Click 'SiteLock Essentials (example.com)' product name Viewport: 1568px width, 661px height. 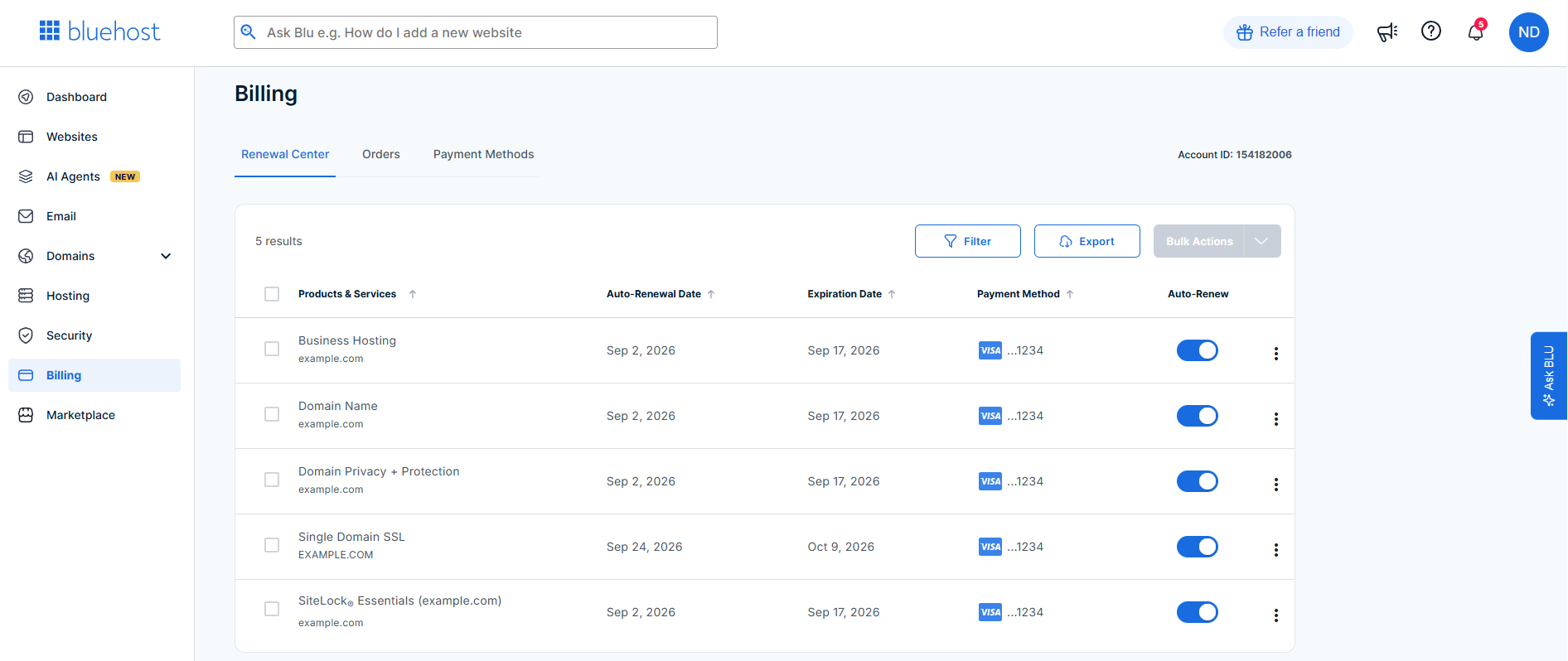click(399, 601)
